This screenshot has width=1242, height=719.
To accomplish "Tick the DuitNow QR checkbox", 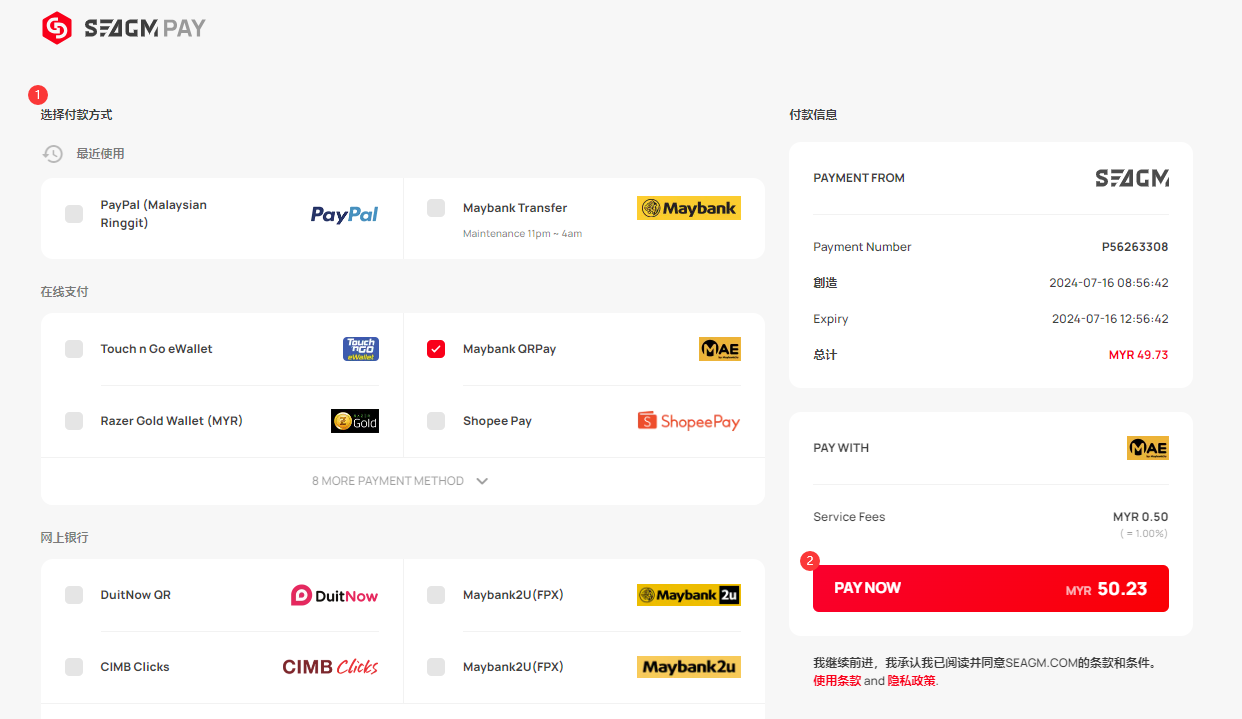I will 74,595.
